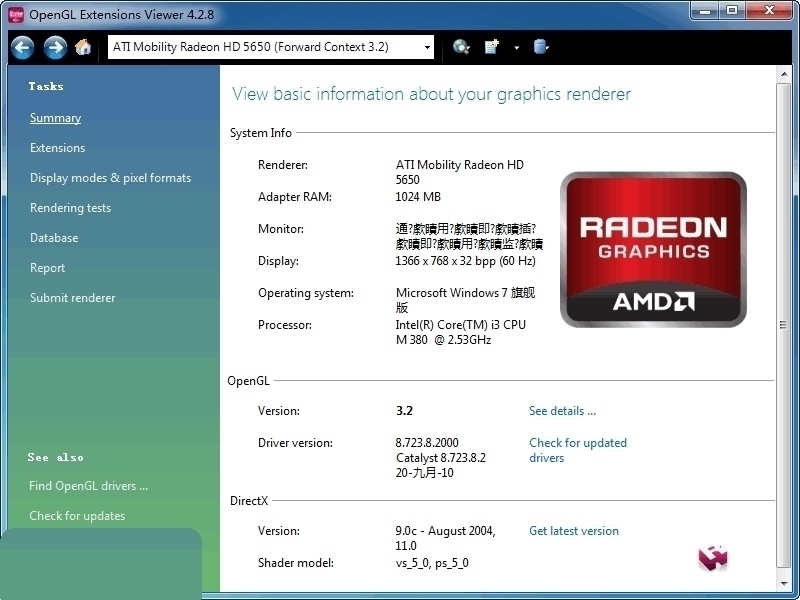Open the renderer selection combo box
This screenshot has width=800, height=600.
point(271,47)
